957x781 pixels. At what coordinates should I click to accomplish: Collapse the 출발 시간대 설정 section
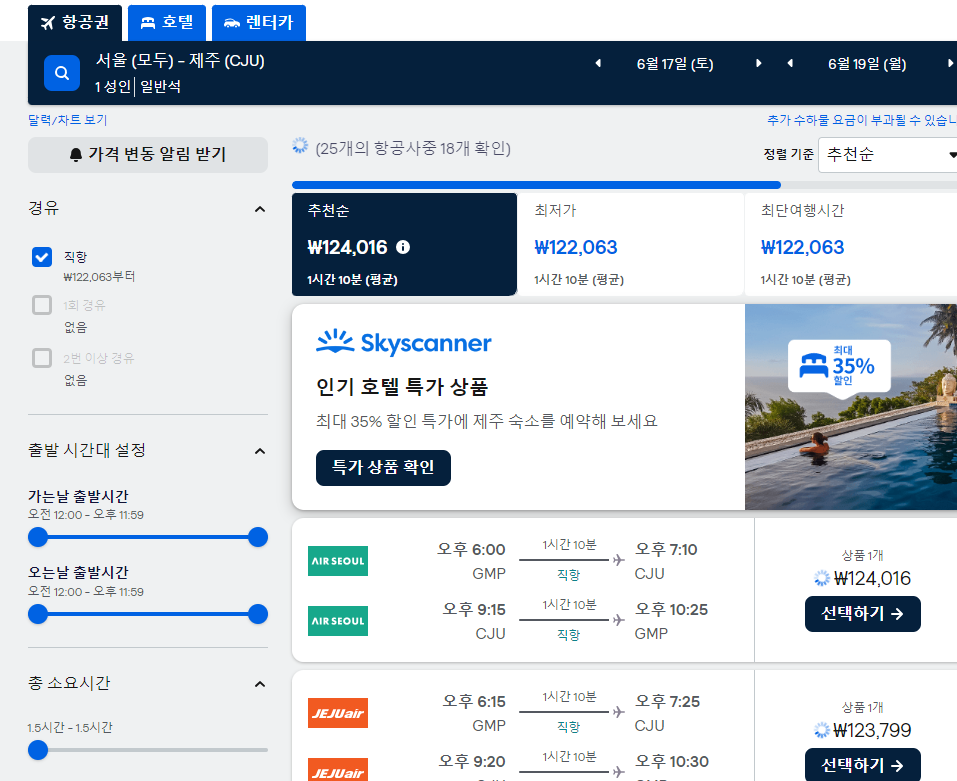click(260, 451)
